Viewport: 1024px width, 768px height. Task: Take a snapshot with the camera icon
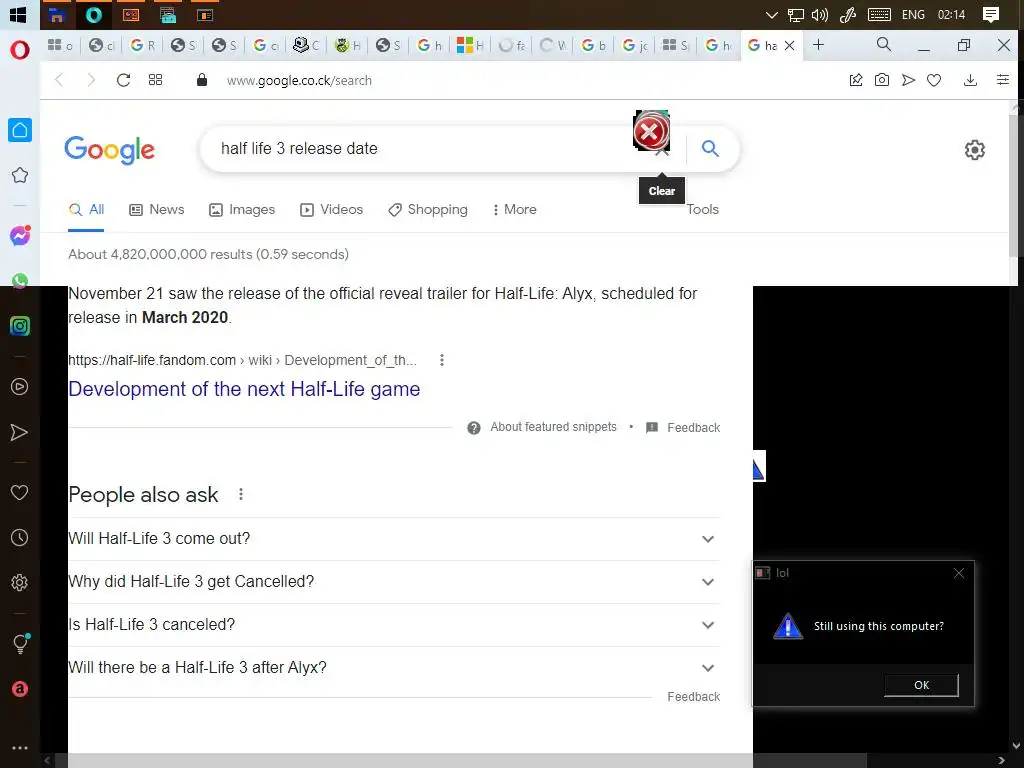882,80
